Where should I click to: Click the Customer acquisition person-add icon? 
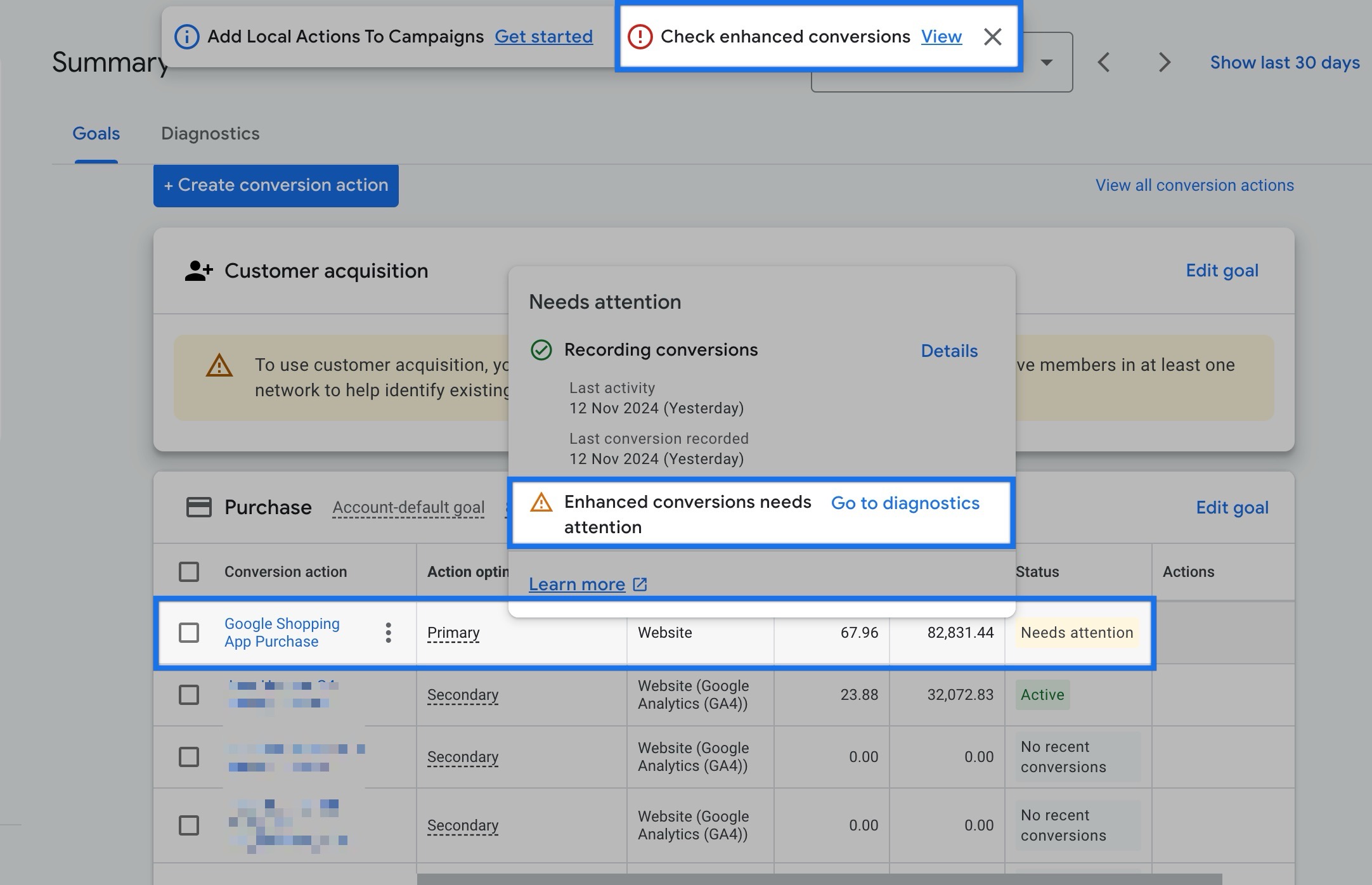(x=198, y=271)
